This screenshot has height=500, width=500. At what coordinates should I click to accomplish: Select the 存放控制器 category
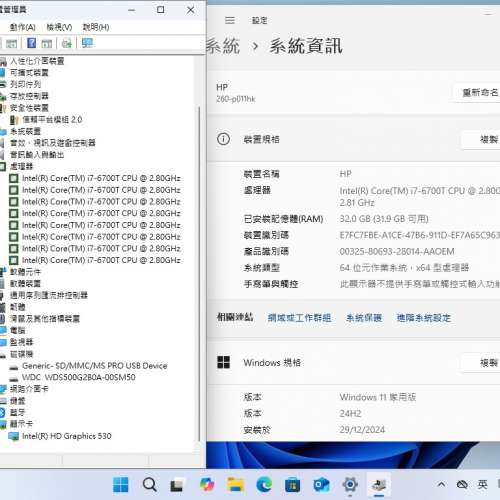(x=29, y=96)
